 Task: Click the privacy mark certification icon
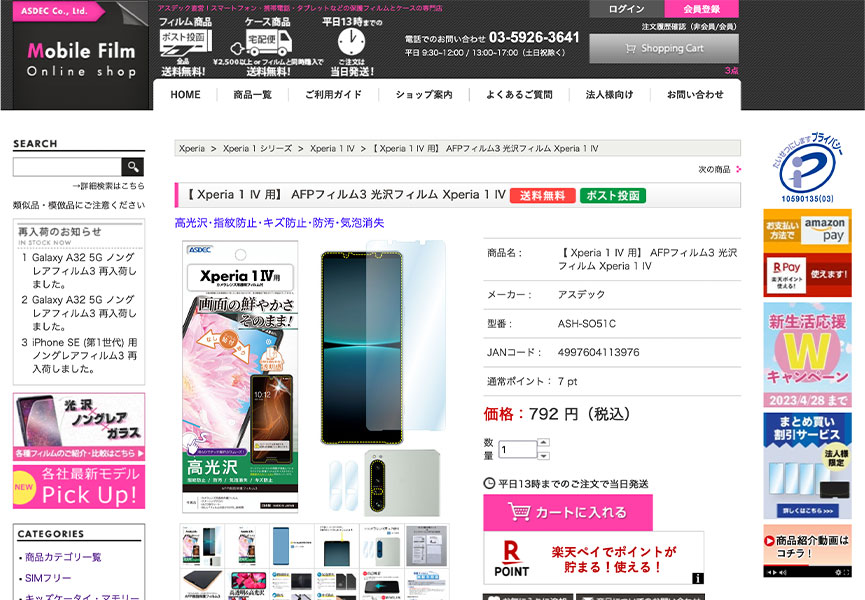pos(808,168)
